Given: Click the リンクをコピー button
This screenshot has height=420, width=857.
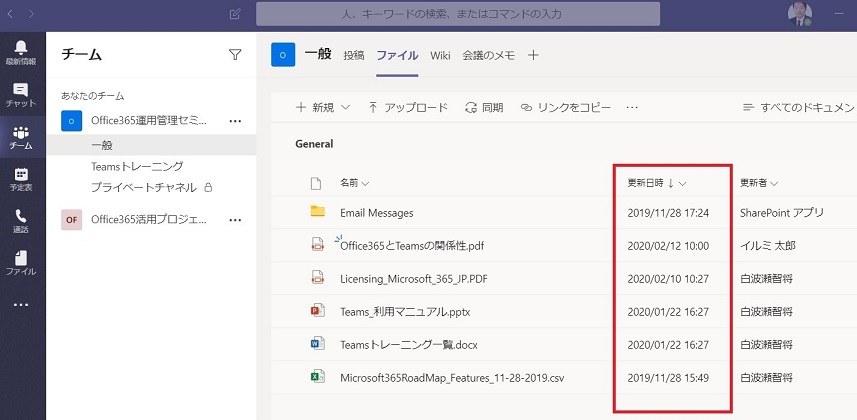Looking at the screenshot, I should point(566,108).
